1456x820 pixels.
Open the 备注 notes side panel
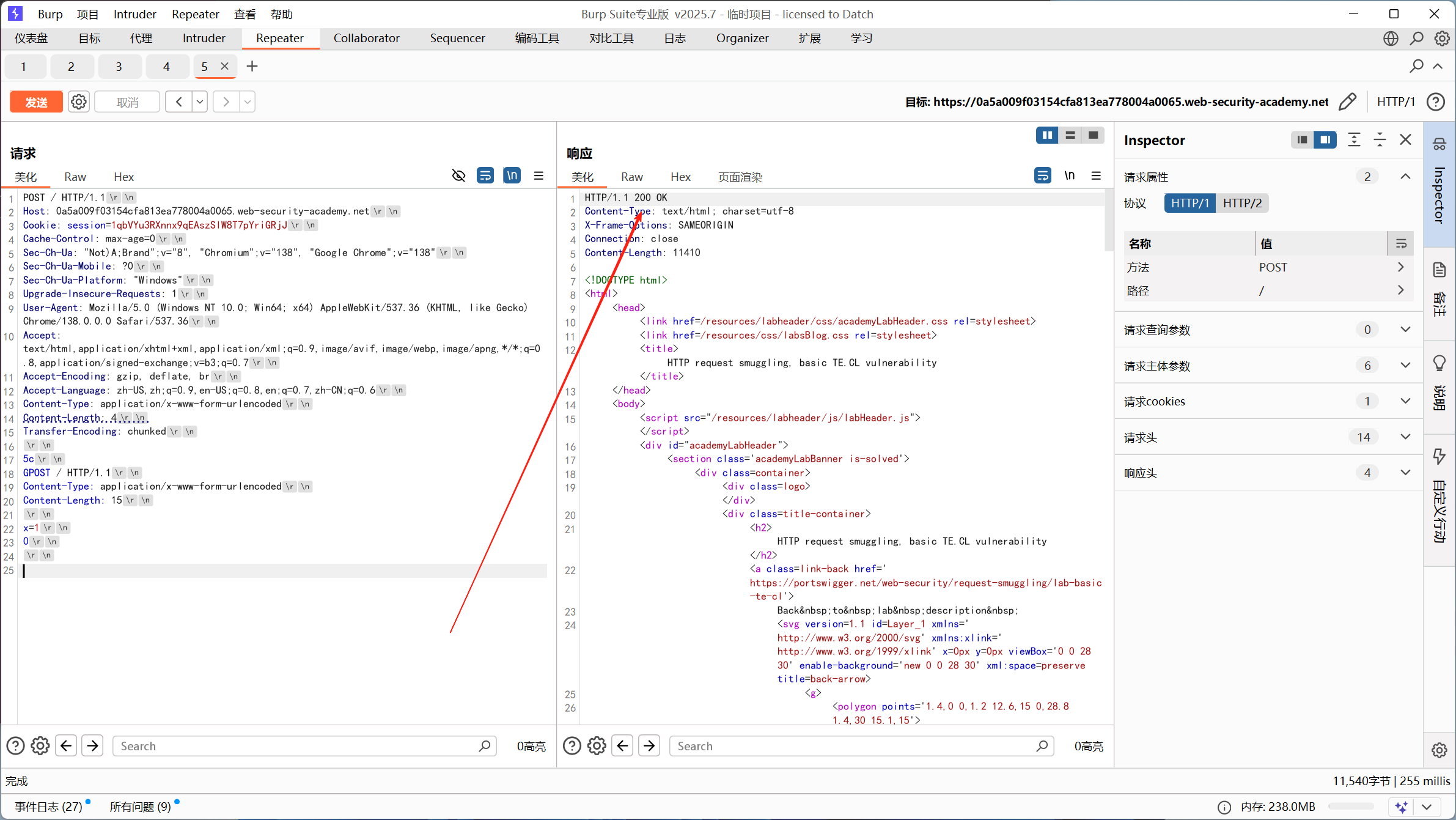pyautogui.click(x=1439, y=294)
